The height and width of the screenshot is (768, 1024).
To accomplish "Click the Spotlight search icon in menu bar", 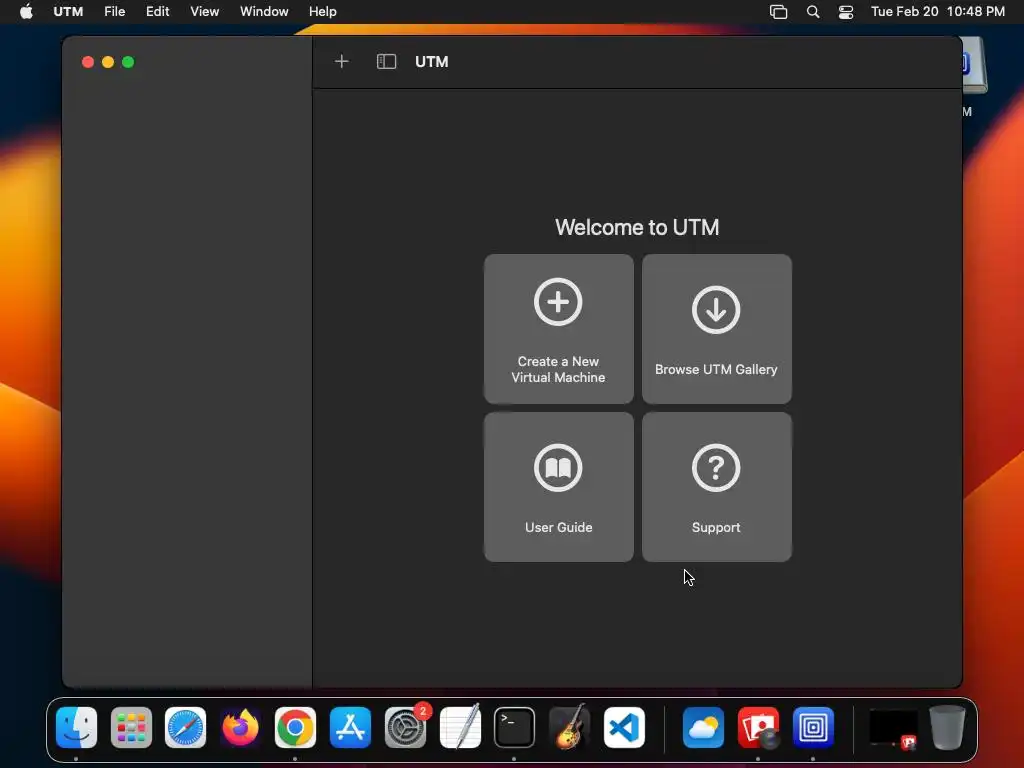I will (x=812, y=12).
